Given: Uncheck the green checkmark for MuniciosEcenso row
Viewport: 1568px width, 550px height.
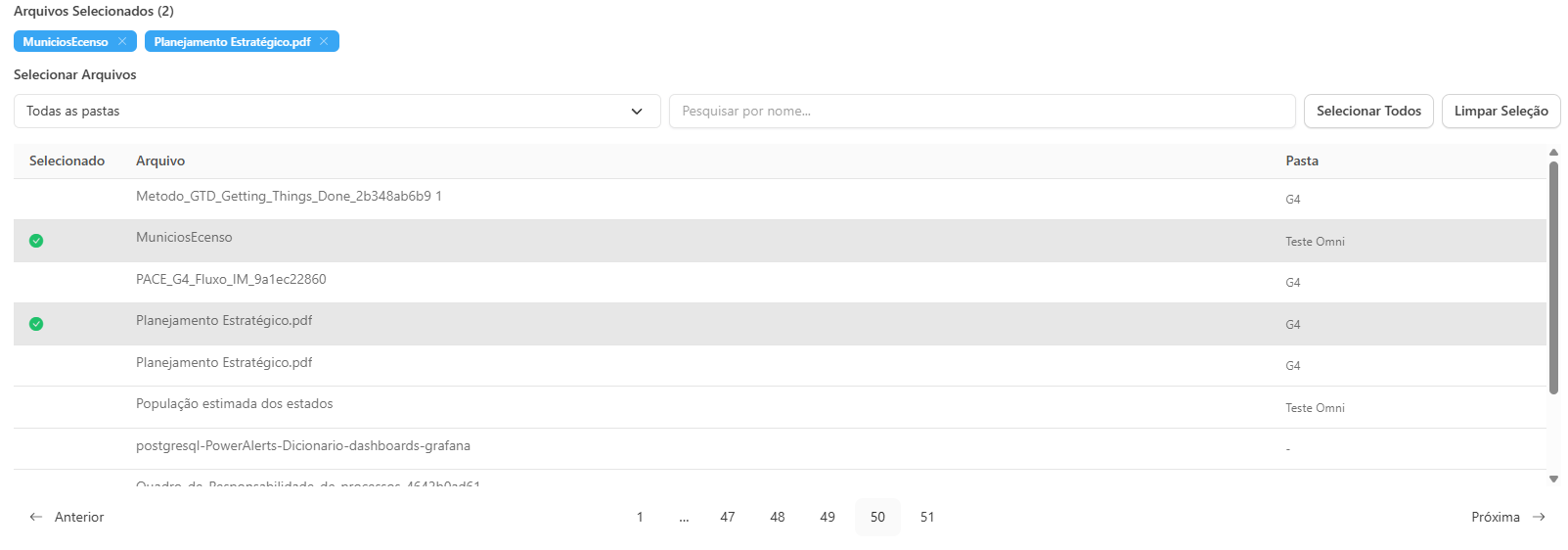Looking at the screenshot, I should coord(36,241).
